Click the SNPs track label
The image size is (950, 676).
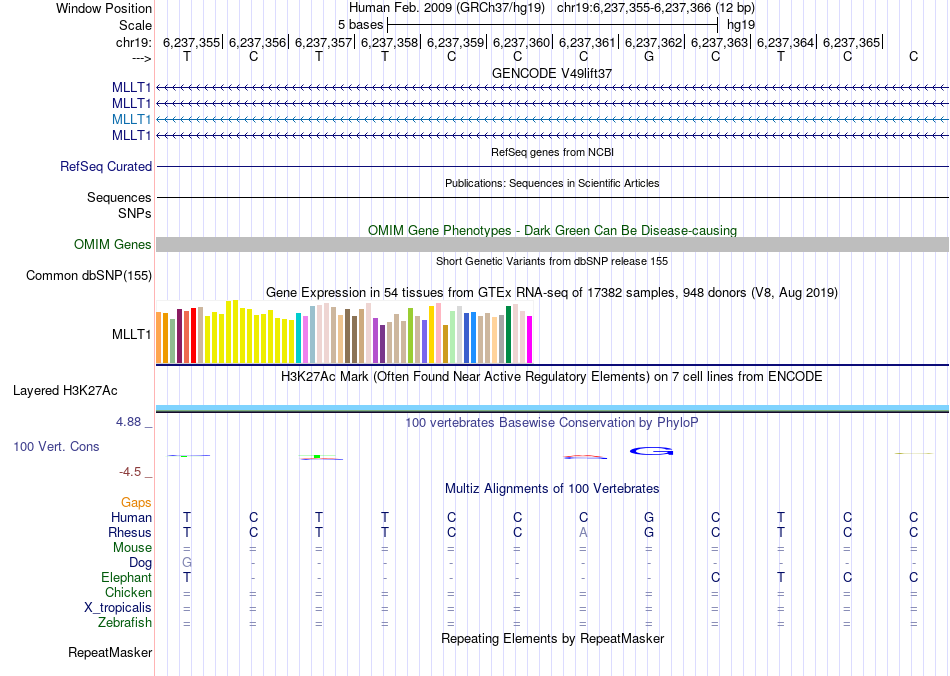[x=135, y=213]
